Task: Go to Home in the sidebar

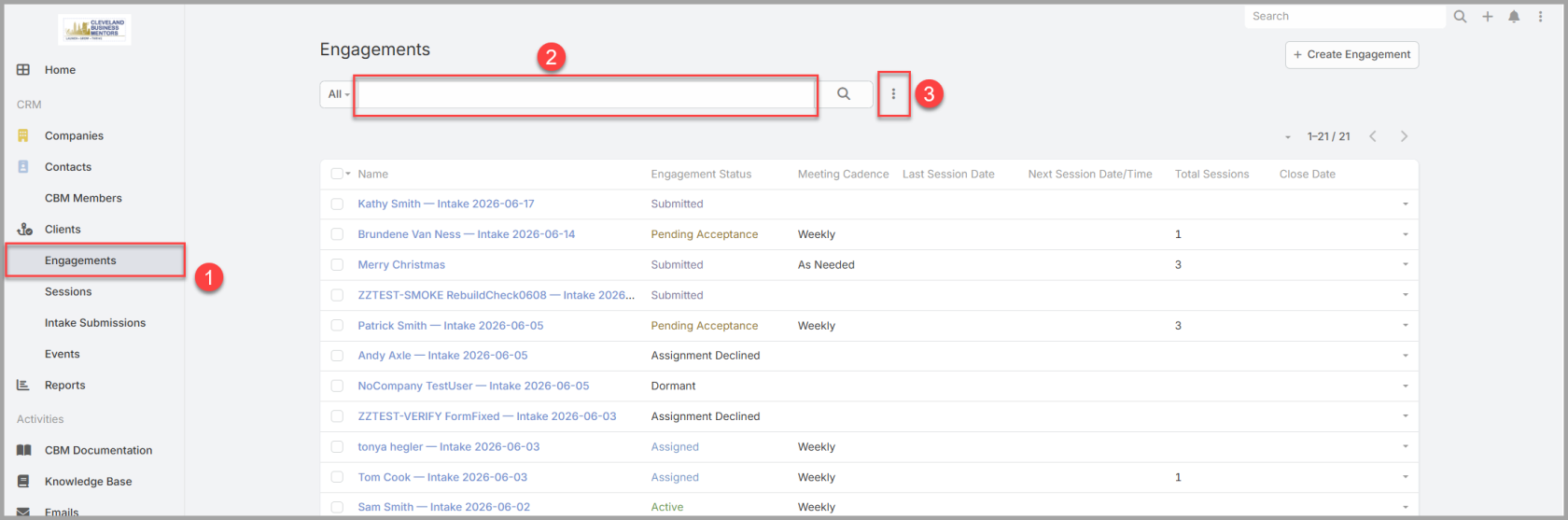Action: pyautogui.click(x=60, y=70)
